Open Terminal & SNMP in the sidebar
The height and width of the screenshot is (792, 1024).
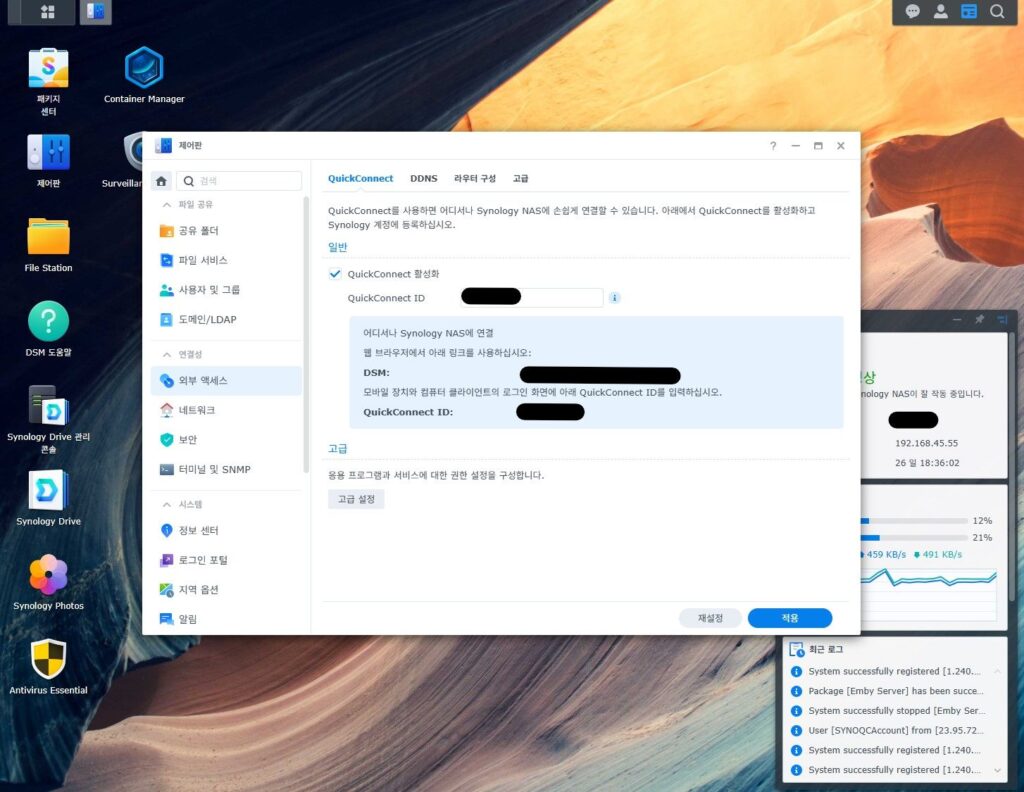226,469
